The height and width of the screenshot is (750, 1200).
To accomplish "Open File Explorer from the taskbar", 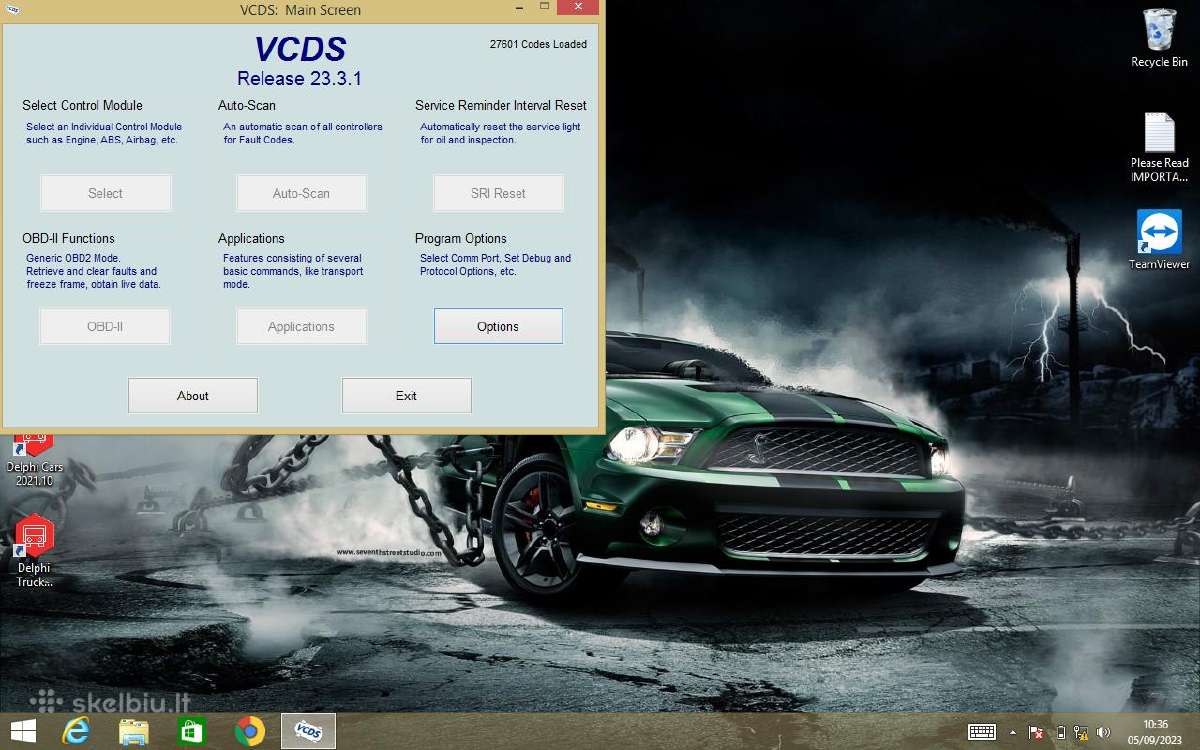I will click(x=134, y=731).
